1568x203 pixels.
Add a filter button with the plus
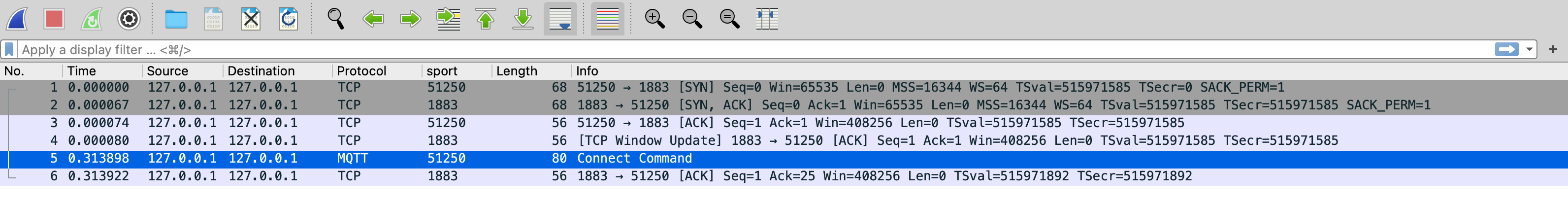pos(1553,49)
